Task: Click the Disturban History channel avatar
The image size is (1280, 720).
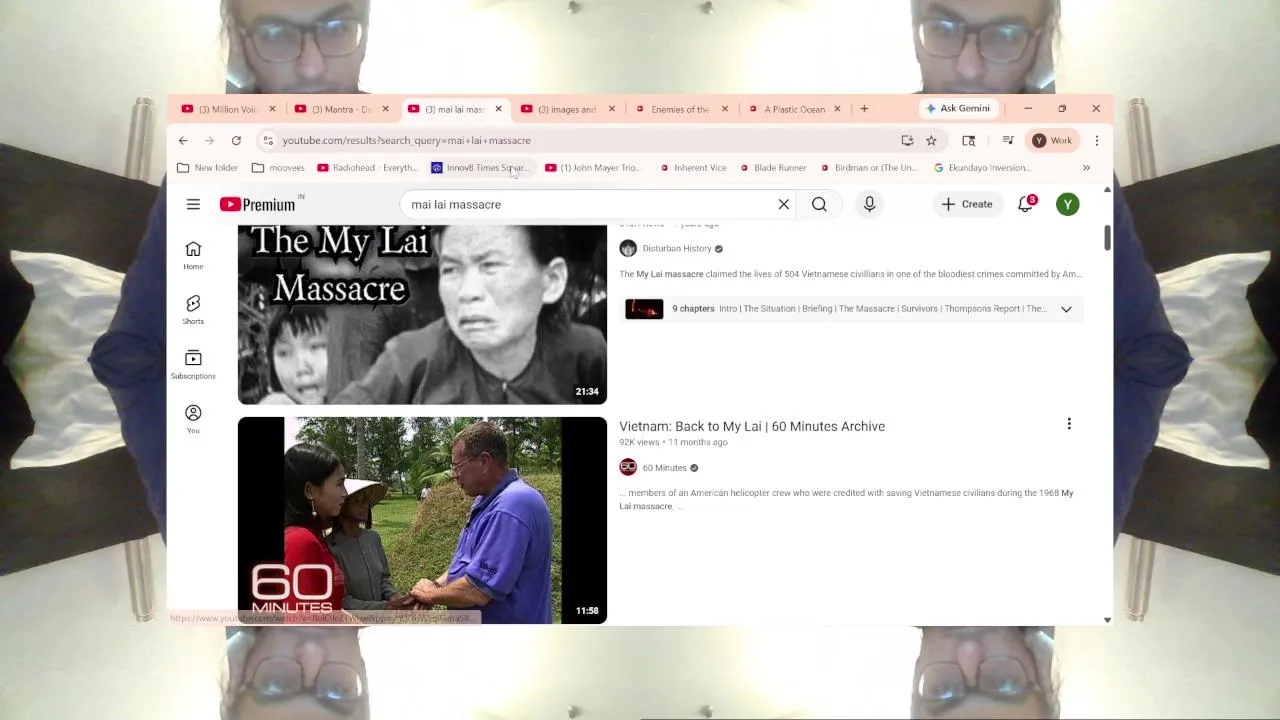Action: click(x=628, y=248)
